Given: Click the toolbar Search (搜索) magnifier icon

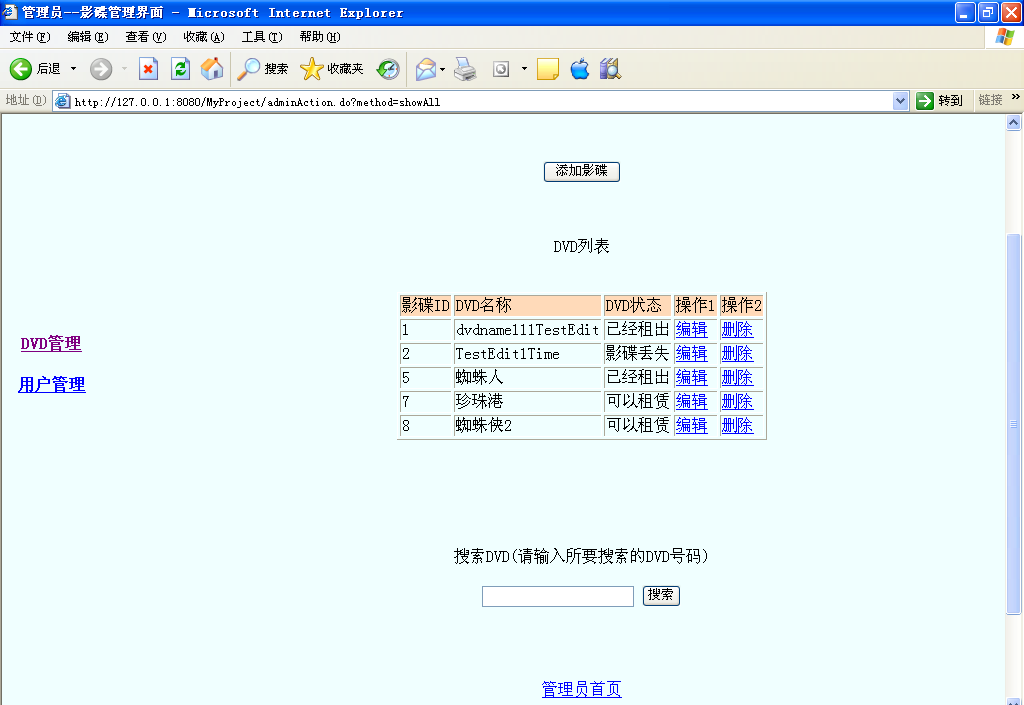Looking at the screenshot, I should click(x=248, y=69).
